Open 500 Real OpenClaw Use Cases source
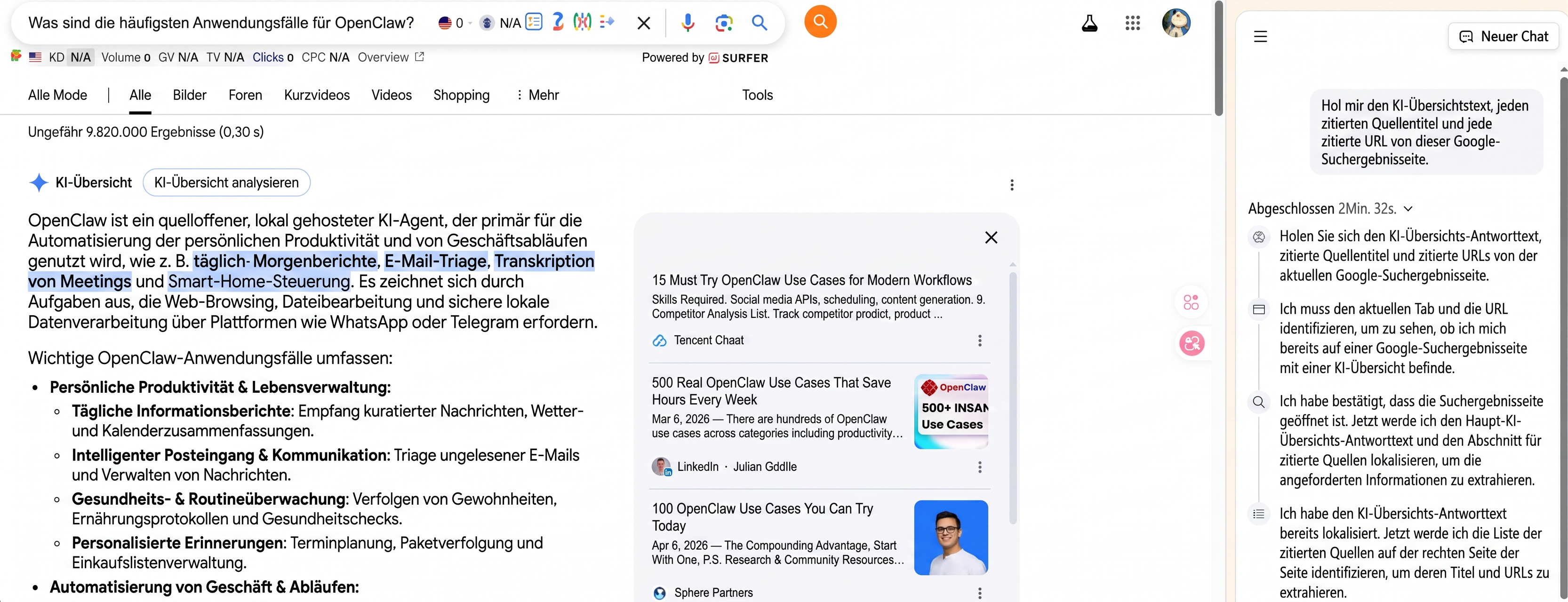Viewport: 1568px width, 602px height. [771, 391]
